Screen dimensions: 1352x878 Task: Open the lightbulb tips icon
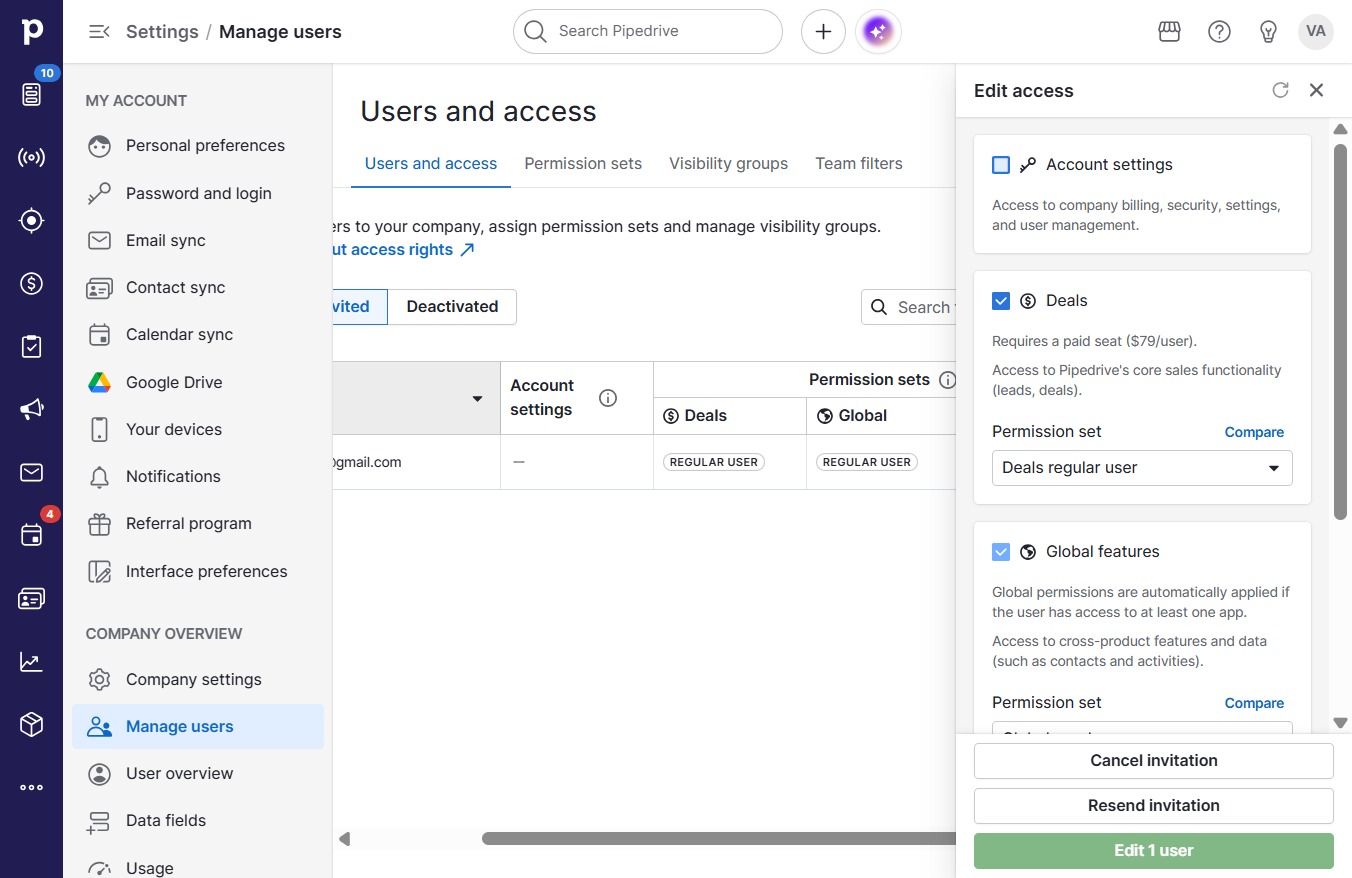click(1268, 32)
